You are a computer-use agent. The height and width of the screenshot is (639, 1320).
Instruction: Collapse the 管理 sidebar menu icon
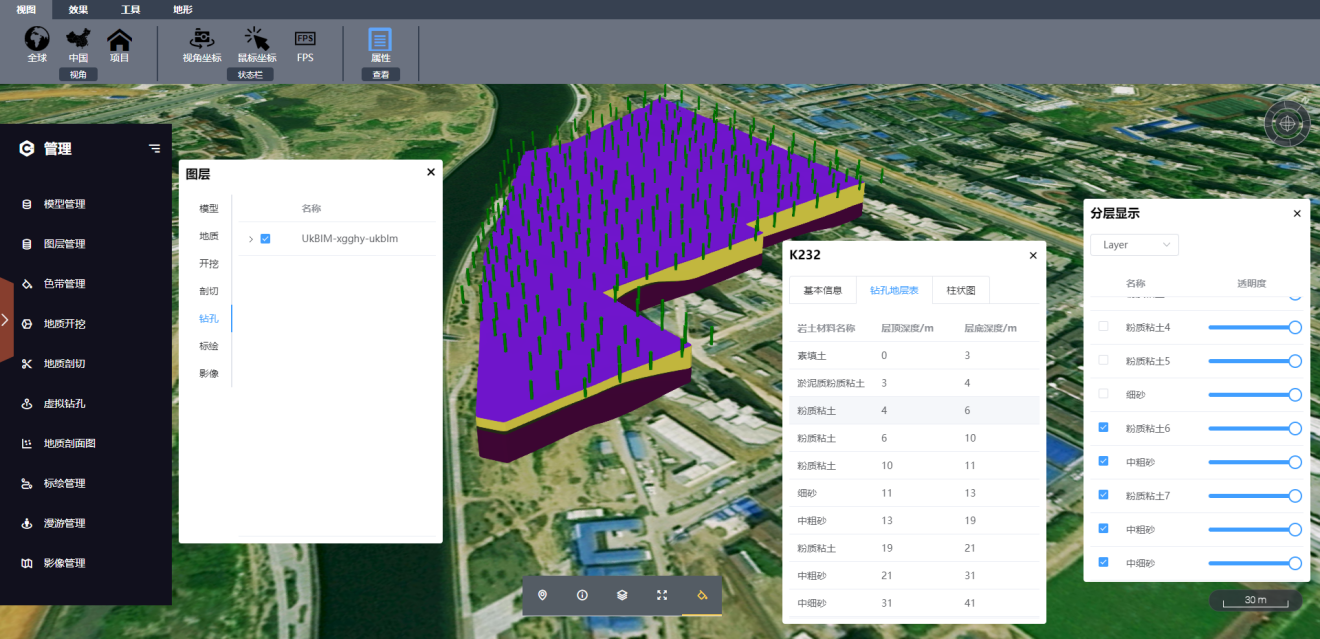154,148
